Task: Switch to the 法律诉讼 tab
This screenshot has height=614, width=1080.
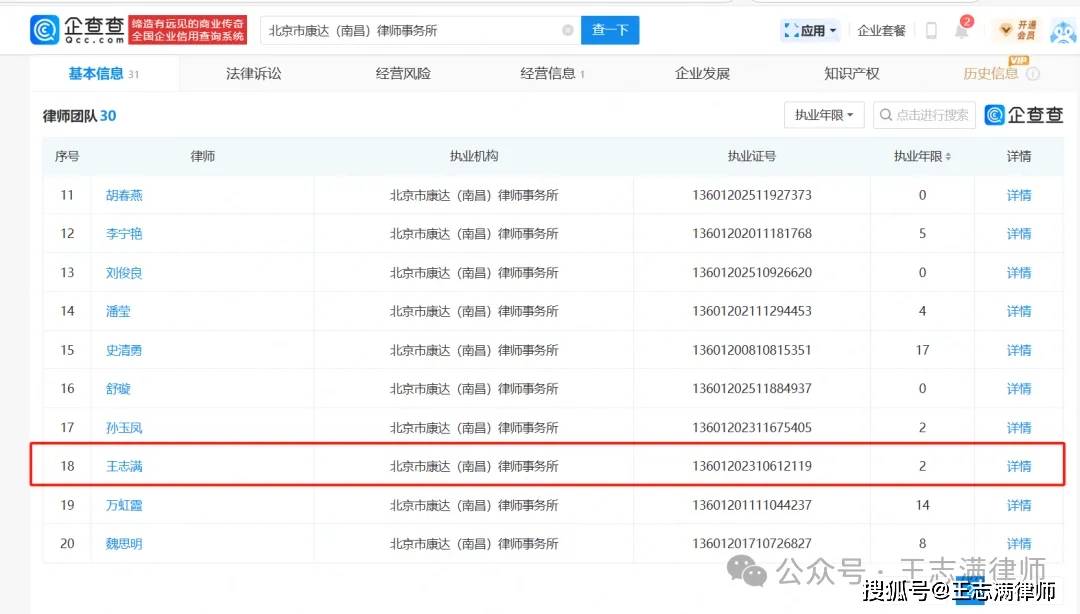Action: pos(254,73)
